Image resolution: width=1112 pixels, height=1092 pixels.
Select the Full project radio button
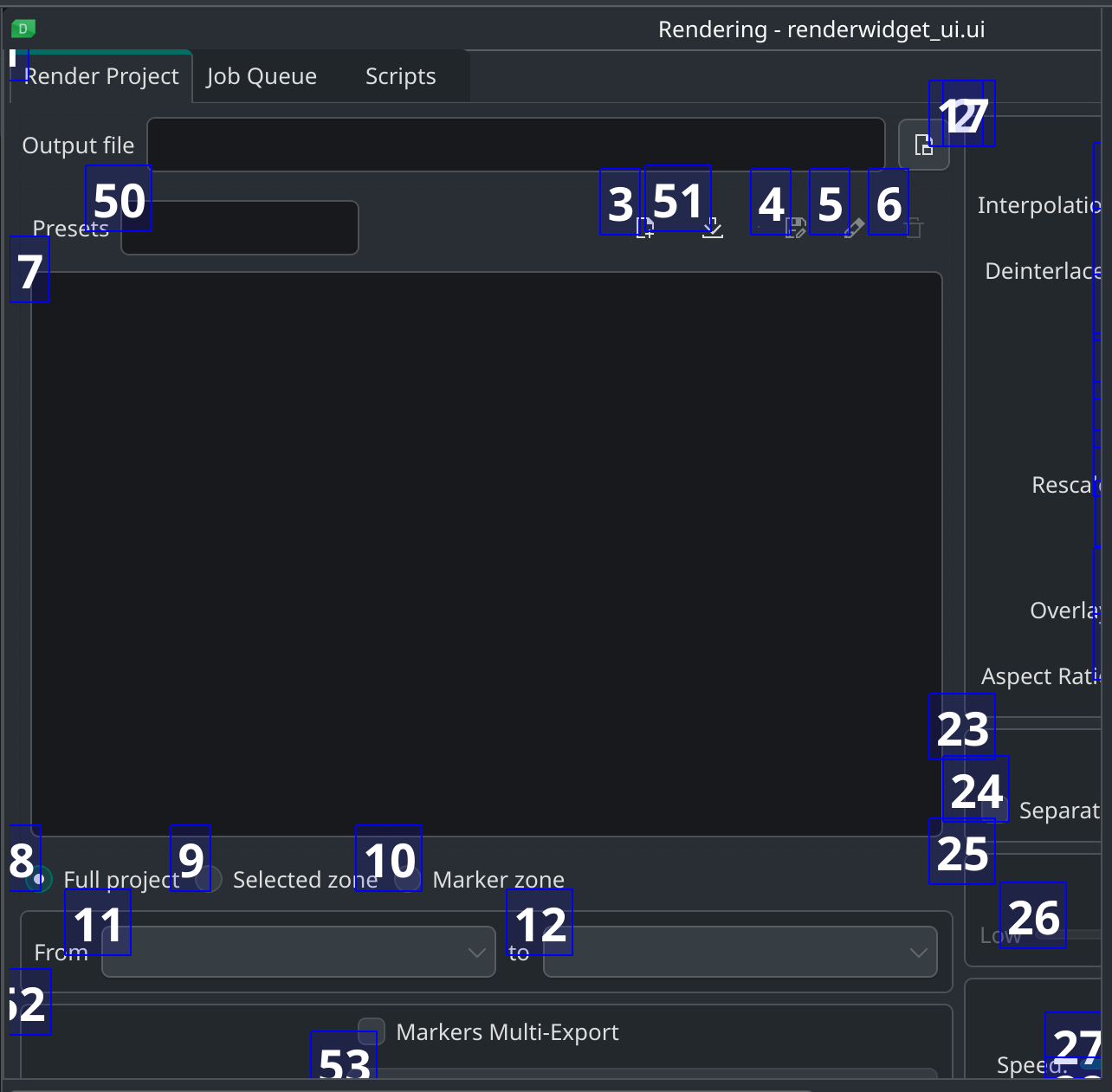click(x=38, y=879)
